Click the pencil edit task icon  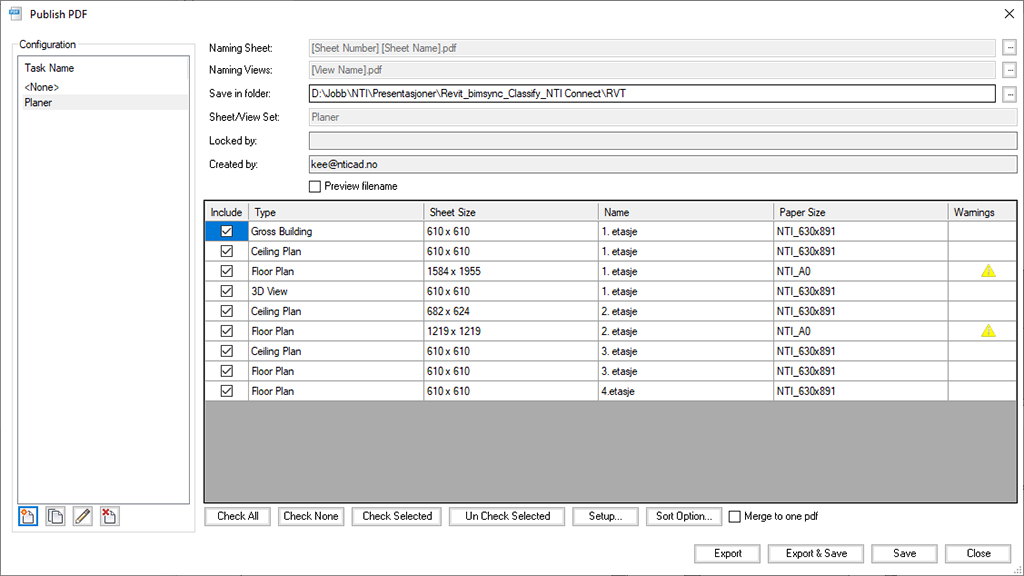pyautogui.click(x=82, y=516)
